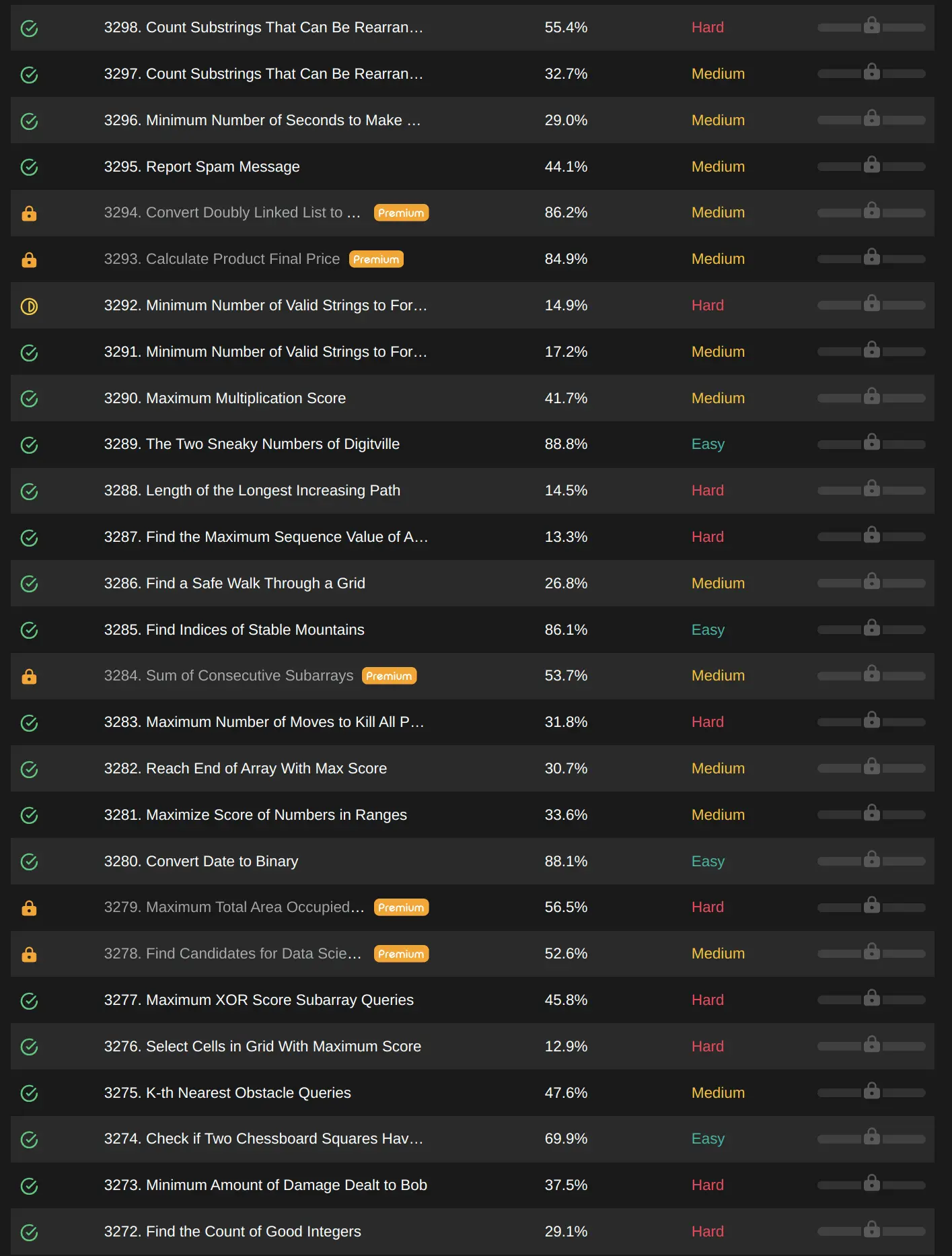Click the frequency lock icon in row 3272
The image size is (952, 1256).
[x=872, y=1229]
